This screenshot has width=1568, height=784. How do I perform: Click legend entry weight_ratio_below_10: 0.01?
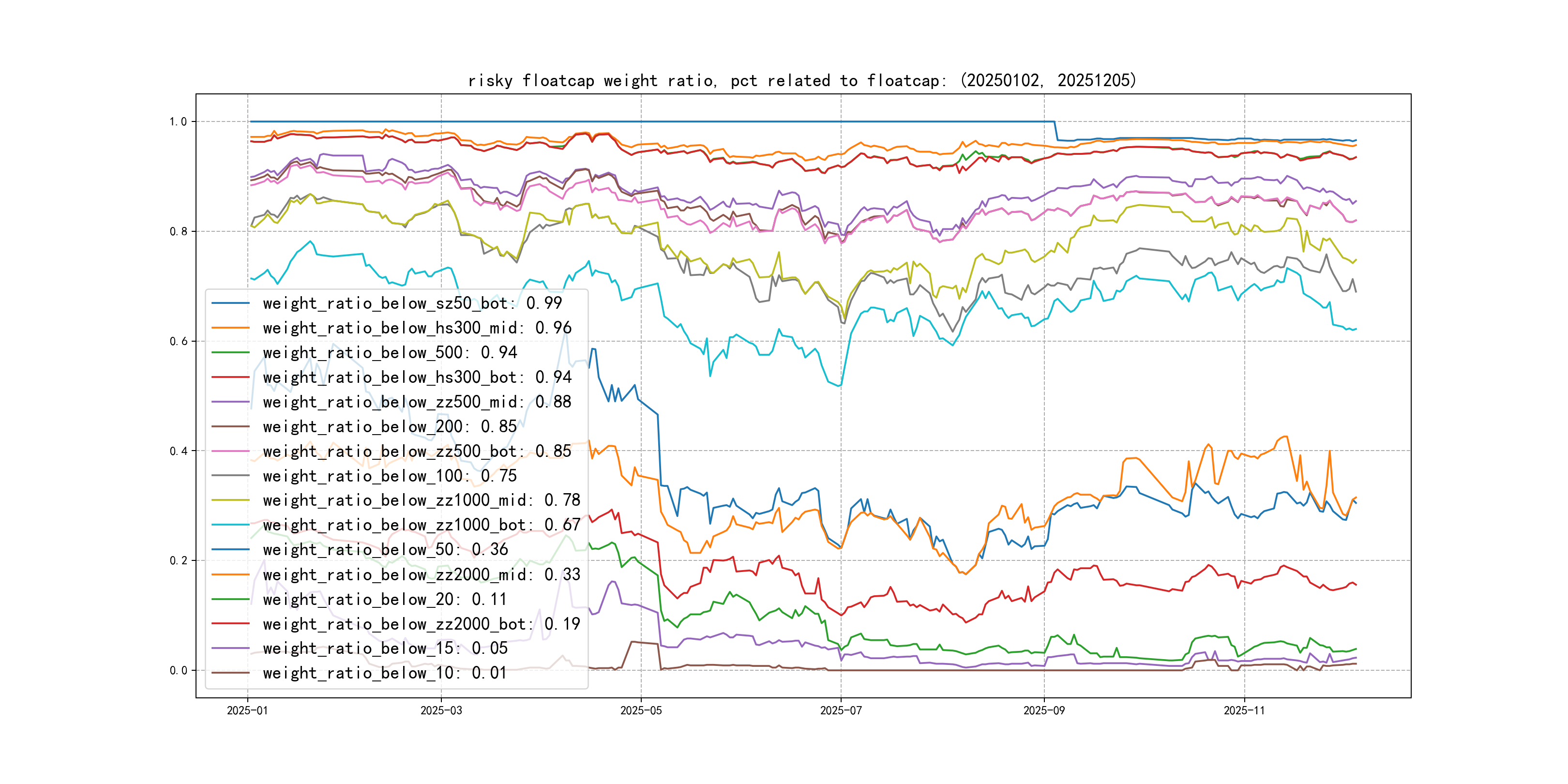pos(385,673)
